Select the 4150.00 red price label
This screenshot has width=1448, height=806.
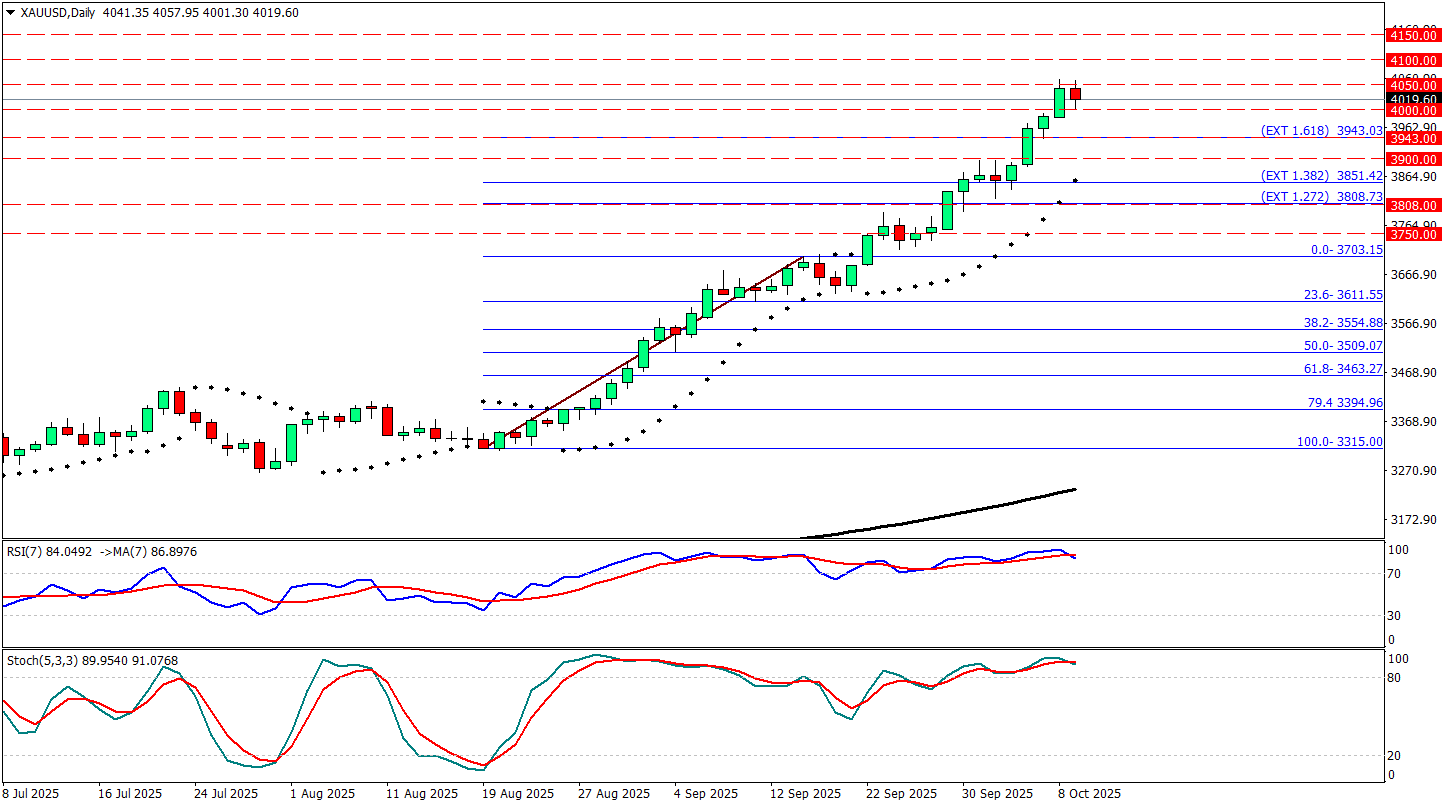point(1413,35)
